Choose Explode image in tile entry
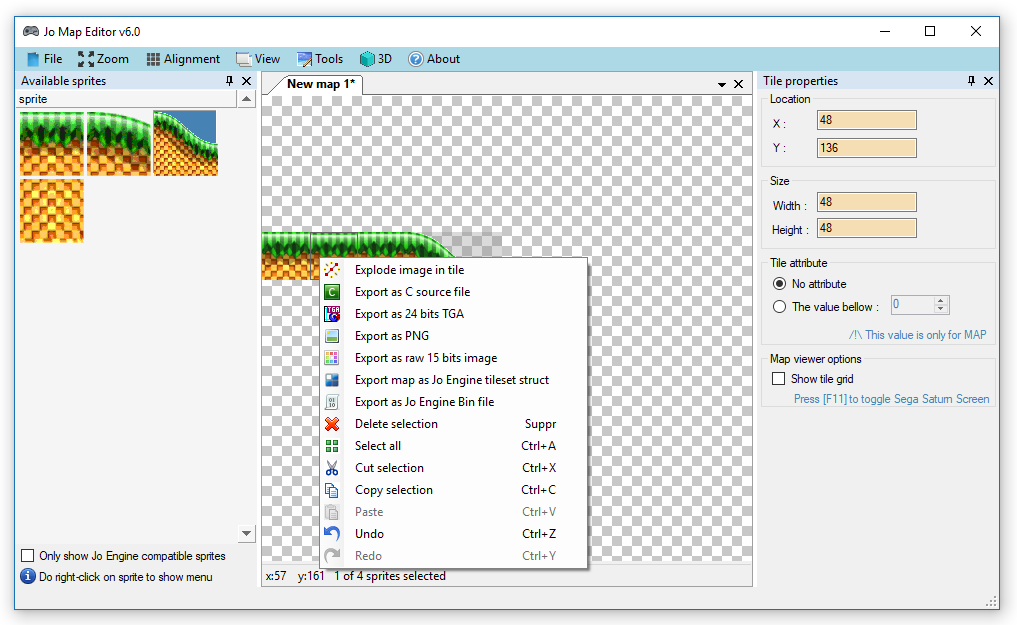 (454, 270)
